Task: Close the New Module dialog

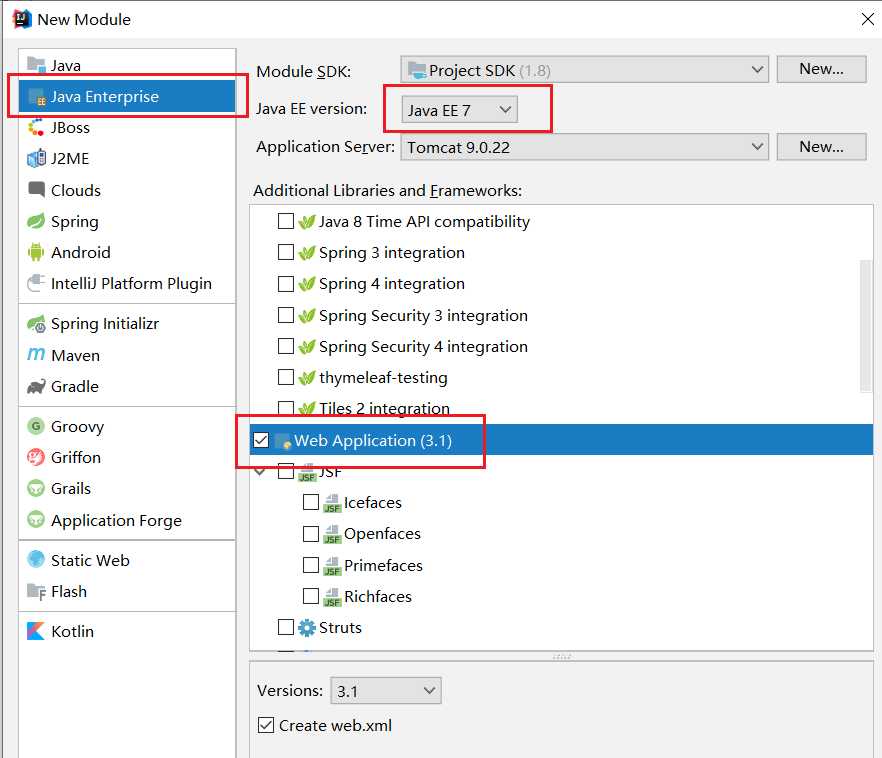Action: (x=868, y=19)
